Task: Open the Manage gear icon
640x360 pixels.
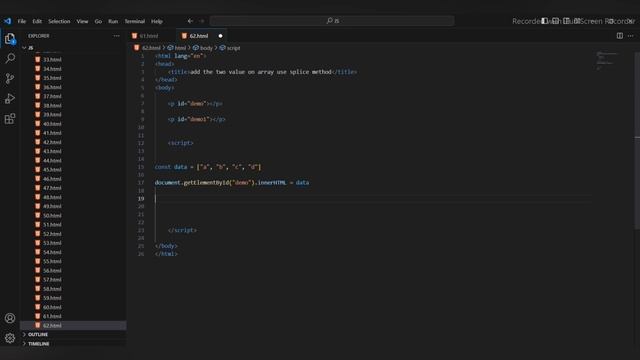Action: (x=10, y=338)
